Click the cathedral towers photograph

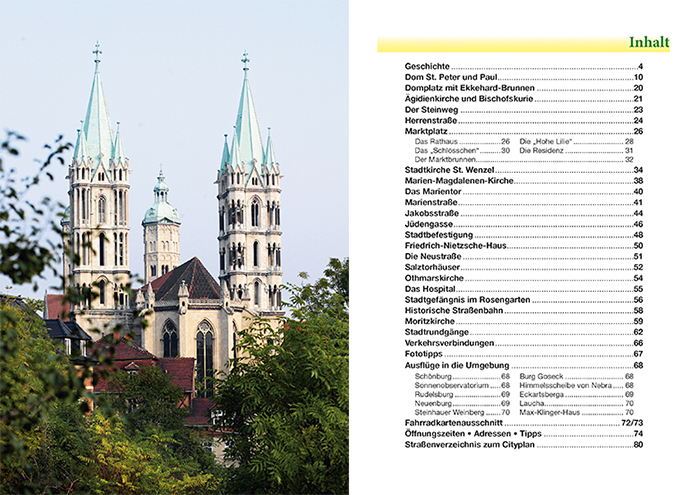[x=174, y=248]
